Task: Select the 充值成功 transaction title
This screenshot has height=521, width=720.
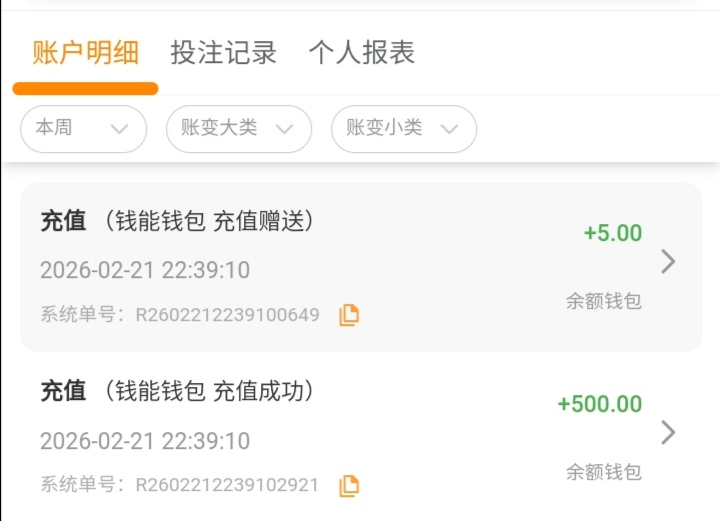Action: tap(178, 392)
